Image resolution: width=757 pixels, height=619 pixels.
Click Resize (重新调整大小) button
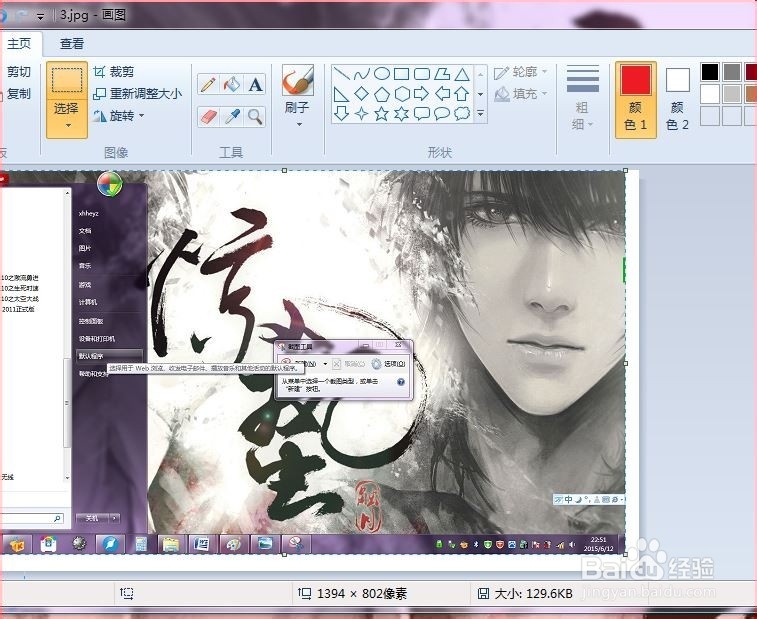click(138, 94)
